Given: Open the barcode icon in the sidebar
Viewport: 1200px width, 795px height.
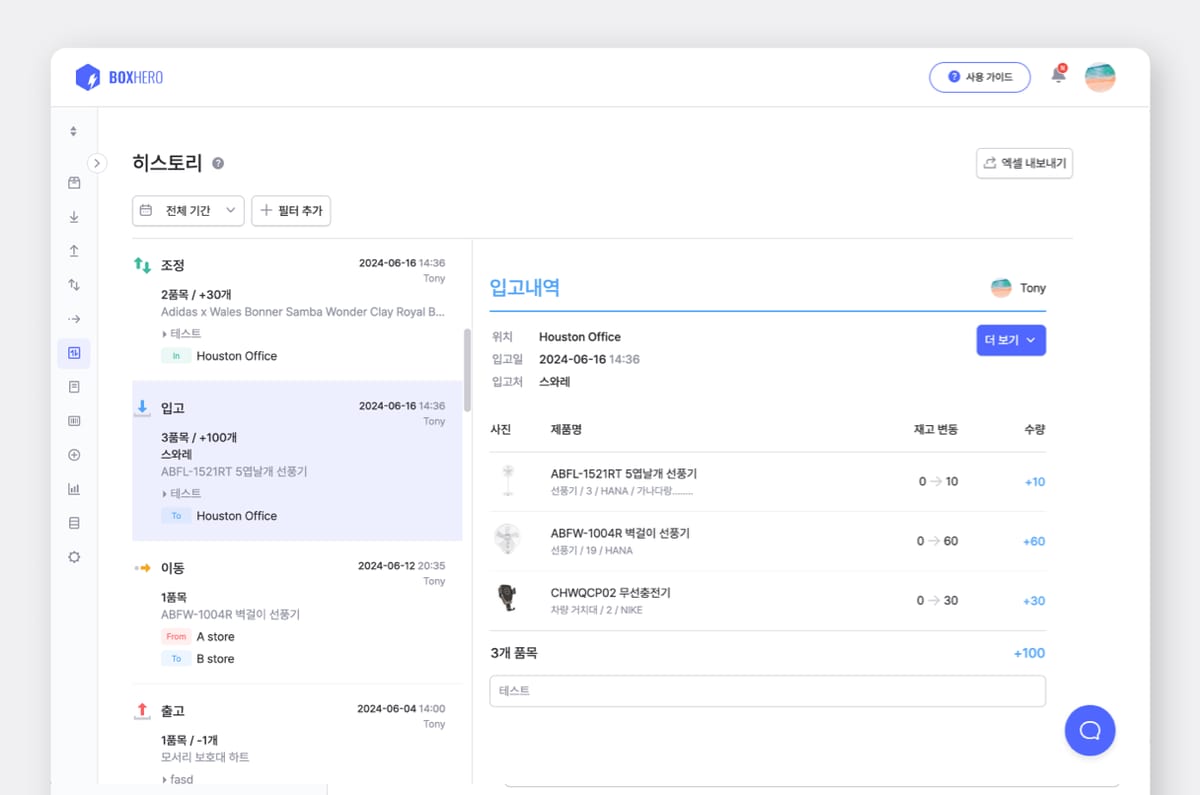Looking at the screenshot, I should click(x=73, y=420).
